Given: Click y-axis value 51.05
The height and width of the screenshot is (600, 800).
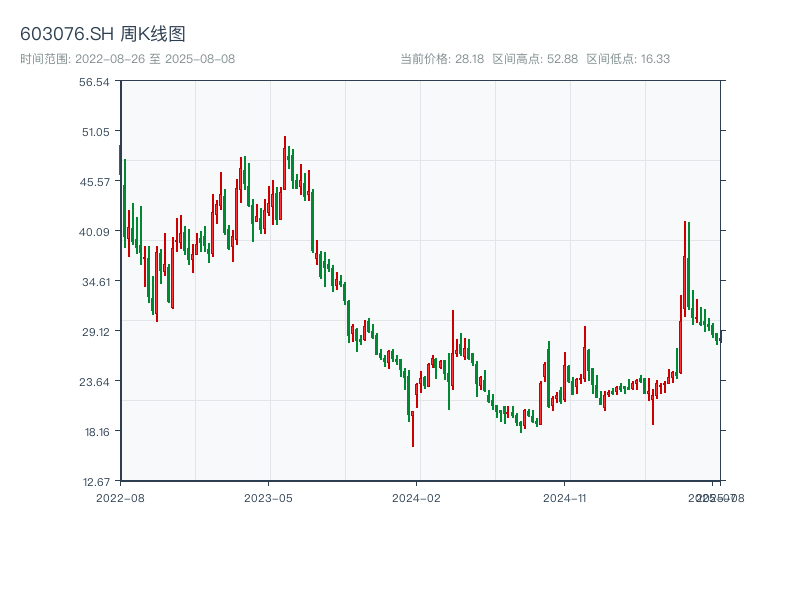Looking at the screenshot, I should point(96,132).
